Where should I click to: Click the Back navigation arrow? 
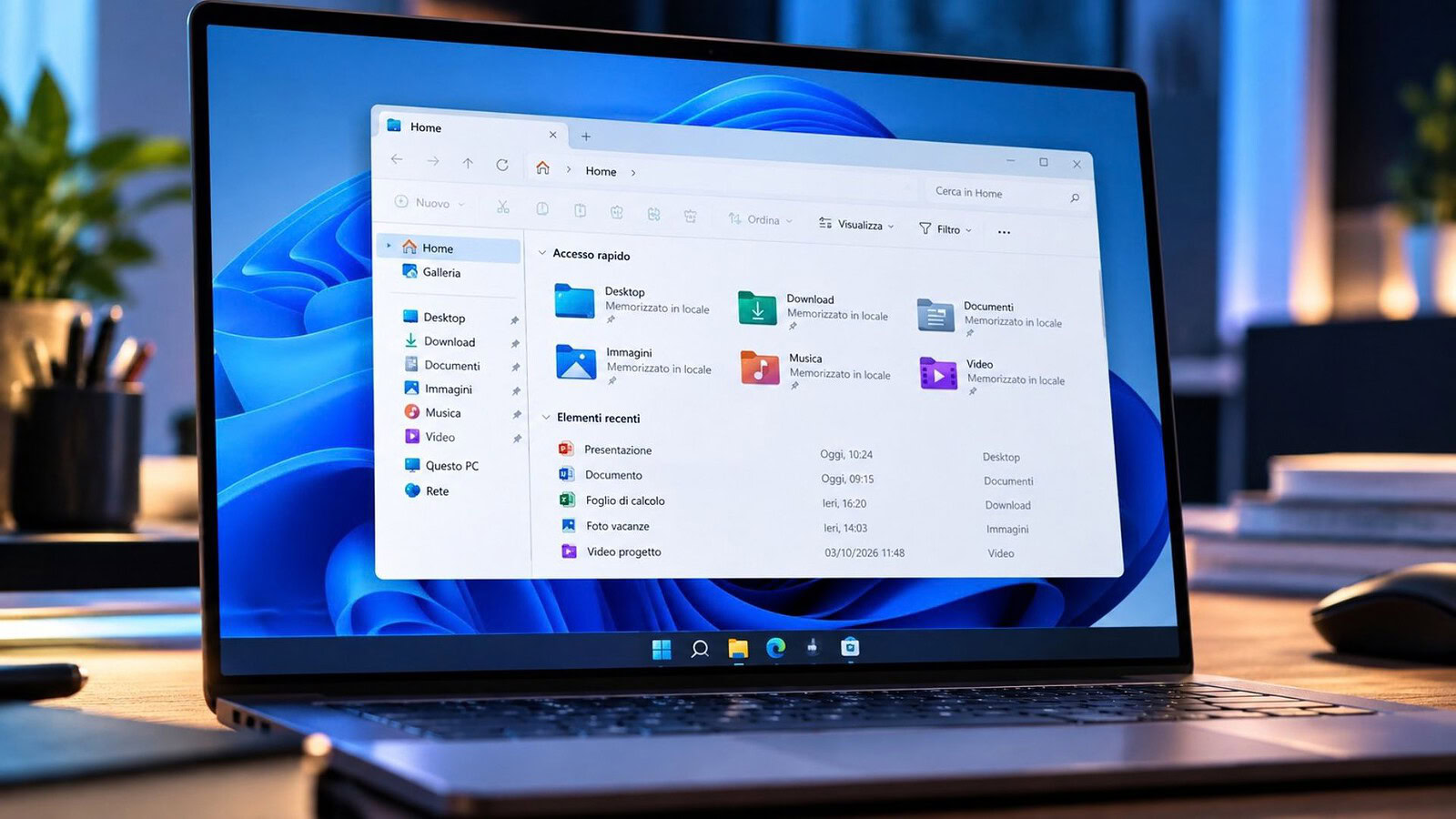point(397,159)
